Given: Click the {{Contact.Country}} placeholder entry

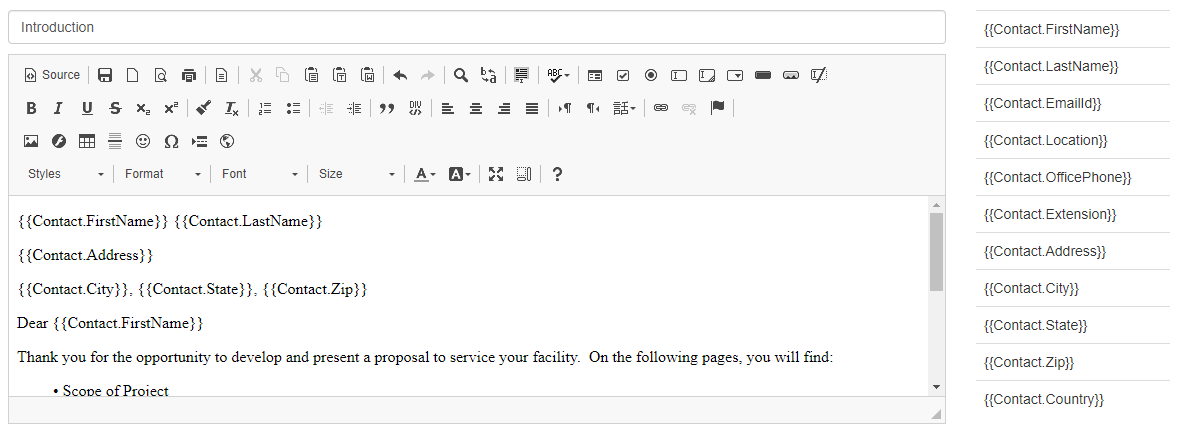Looking at the screenshot, I should click(x=1072, y=399).
